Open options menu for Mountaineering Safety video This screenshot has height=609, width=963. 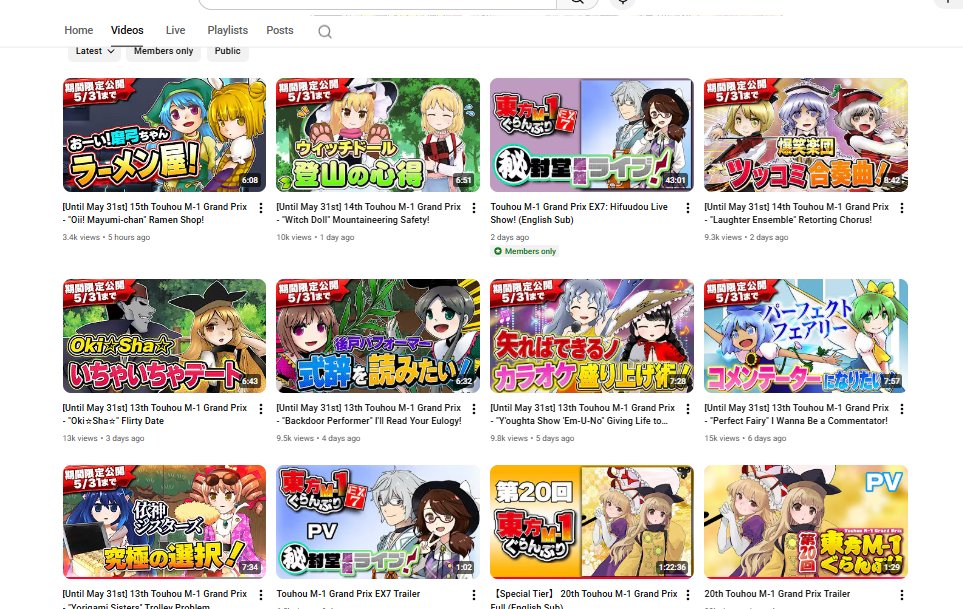click(x=474, y=208)
